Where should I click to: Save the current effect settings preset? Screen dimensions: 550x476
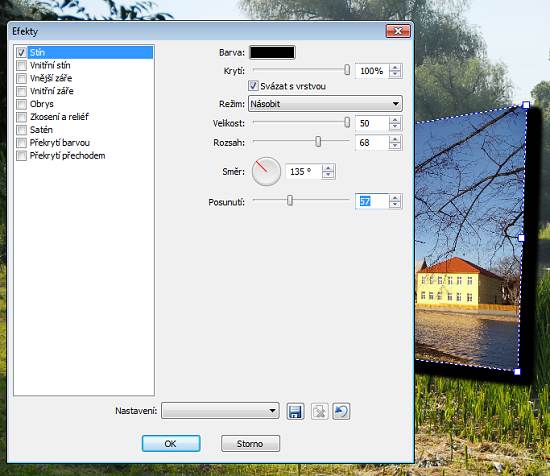(295, 411)
